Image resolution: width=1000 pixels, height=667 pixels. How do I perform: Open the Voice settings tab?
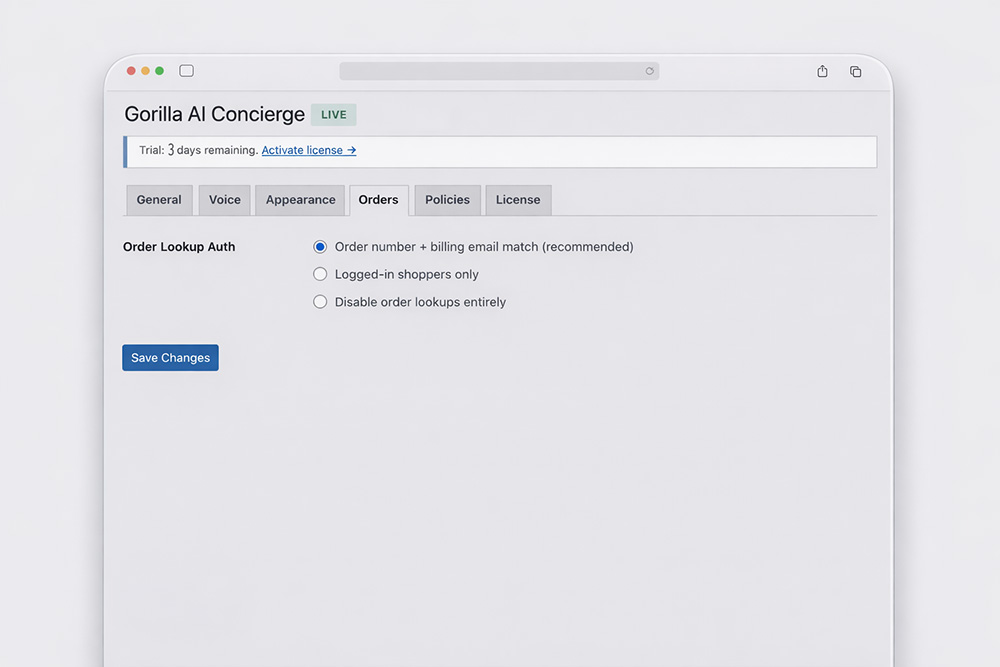point(224,200)
